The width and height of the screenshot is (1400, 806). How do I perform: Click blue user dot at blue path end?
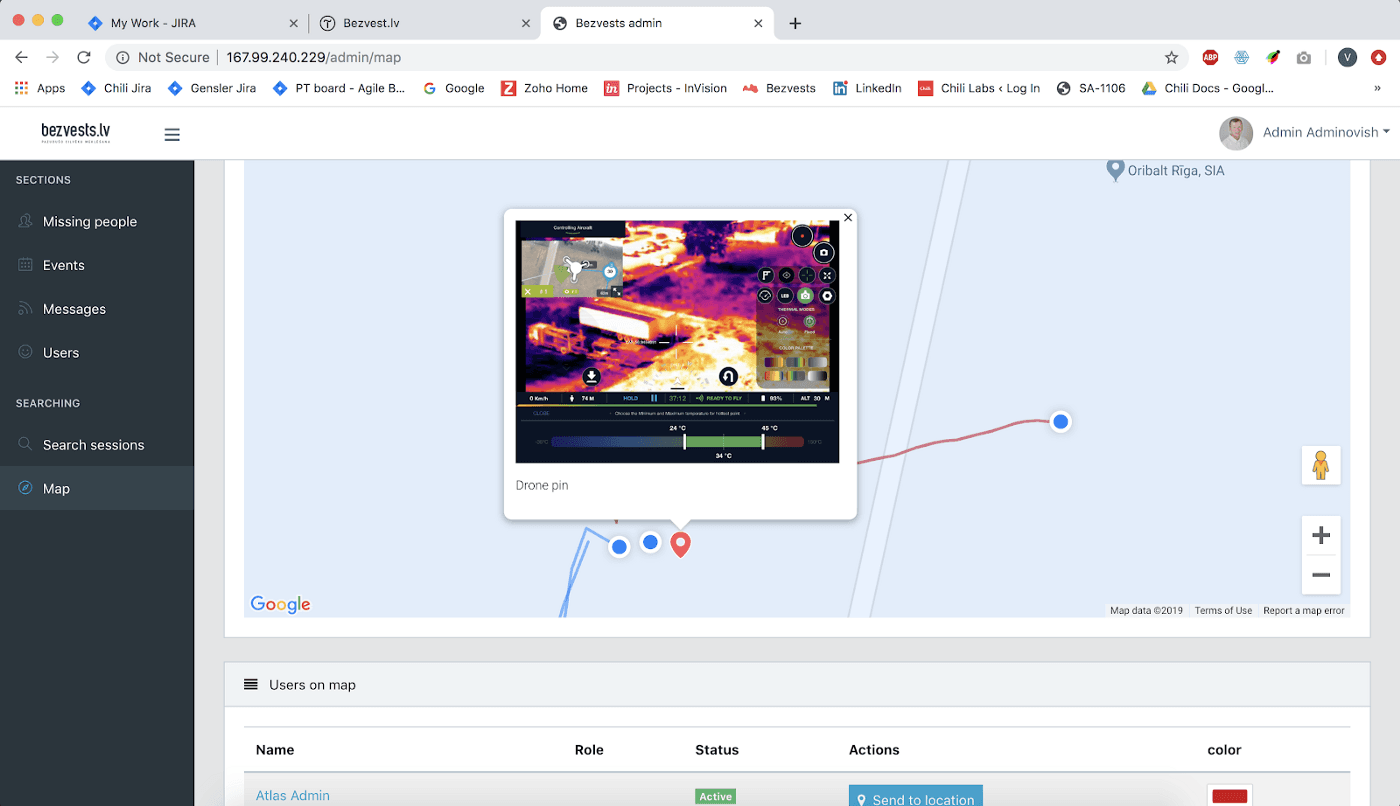[x=619, y=547]
